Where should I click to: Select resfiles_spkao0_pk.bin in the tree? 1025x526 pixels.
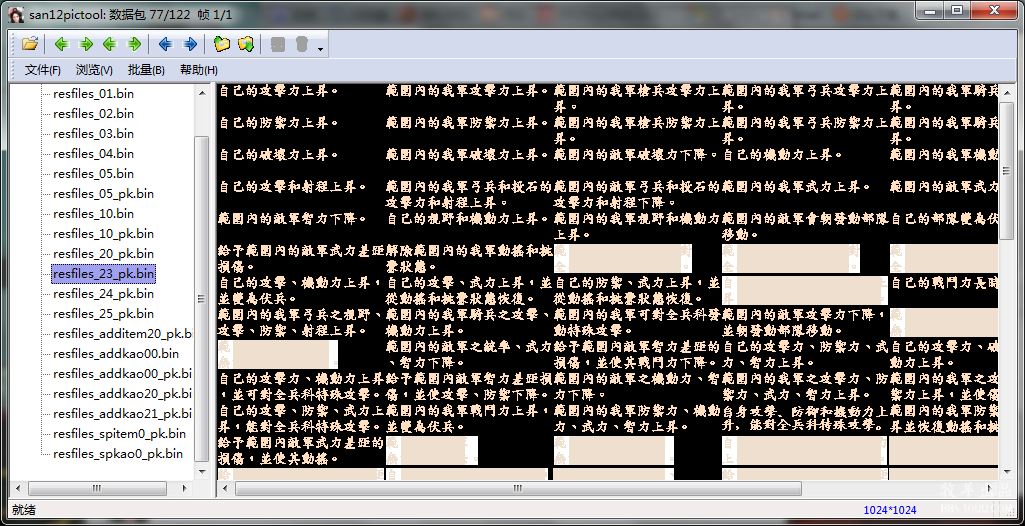(118, 453)
